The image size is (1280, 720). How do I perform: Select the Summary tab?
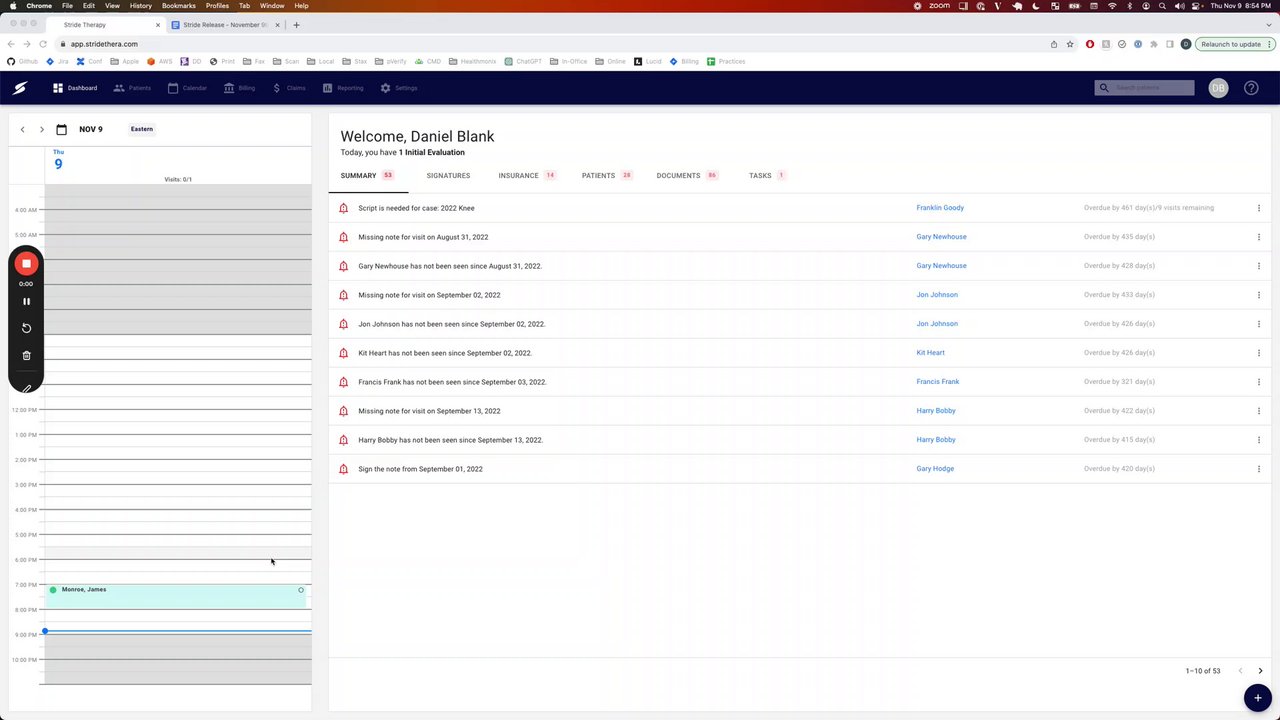point(367,176)
